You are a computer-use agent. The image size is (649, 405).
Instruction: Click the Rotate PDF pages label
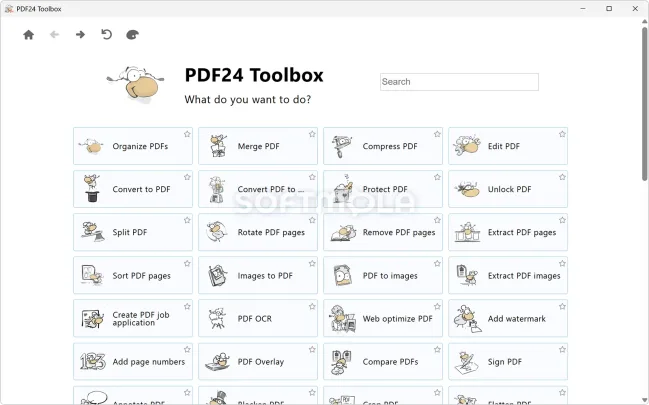[271, 232]
